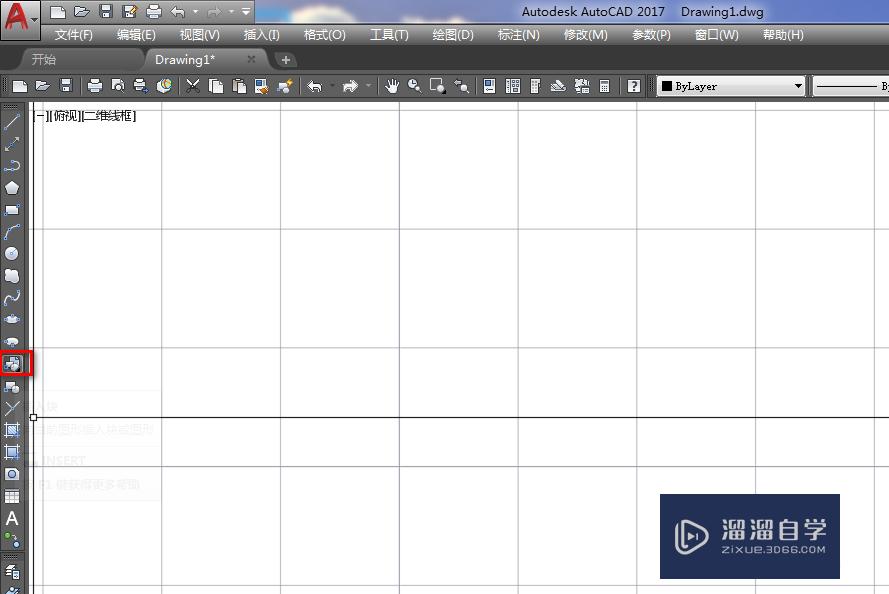Open the Properties palette icon
The height and width of the screenshot is (594, 889).
(489, 86)
